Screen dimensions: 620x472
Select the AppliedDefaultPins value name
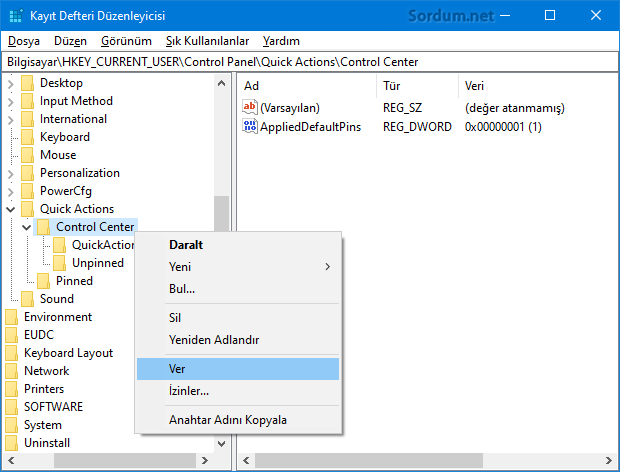[x=310, y=127]
